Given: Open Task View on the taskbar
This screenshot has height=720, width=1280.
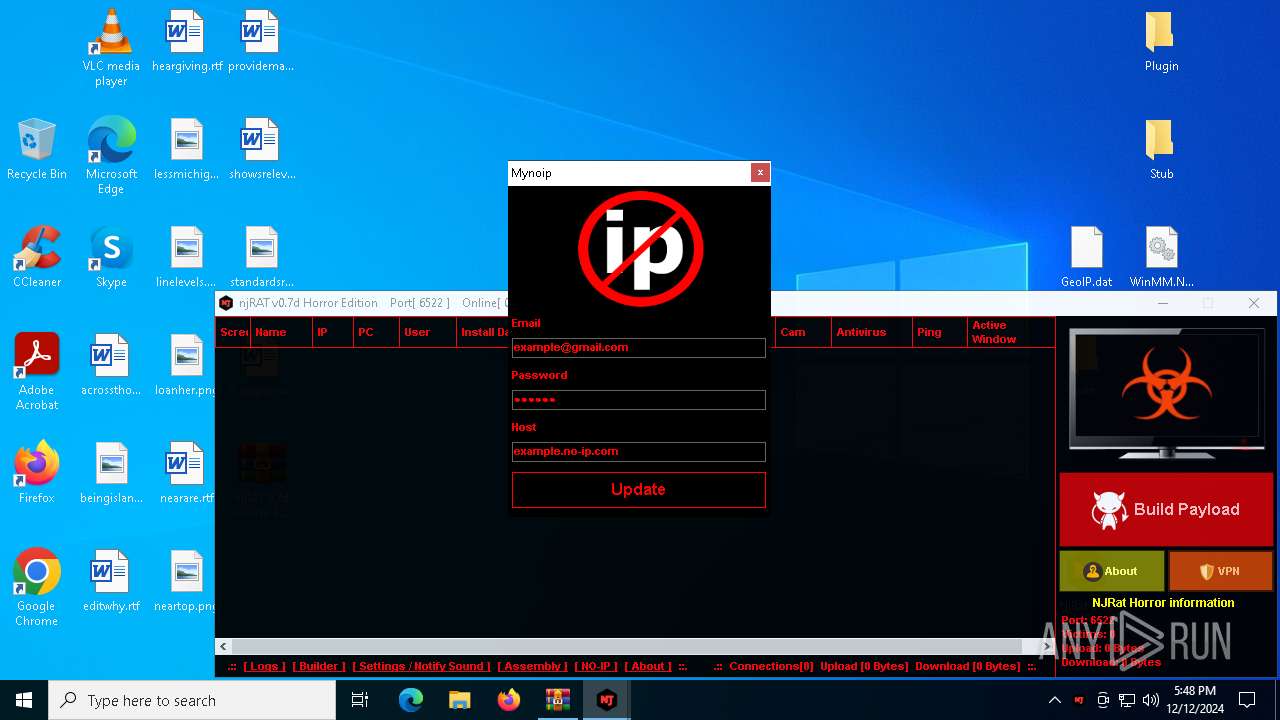Looking at the screenshot, I should tap(360, 700).
